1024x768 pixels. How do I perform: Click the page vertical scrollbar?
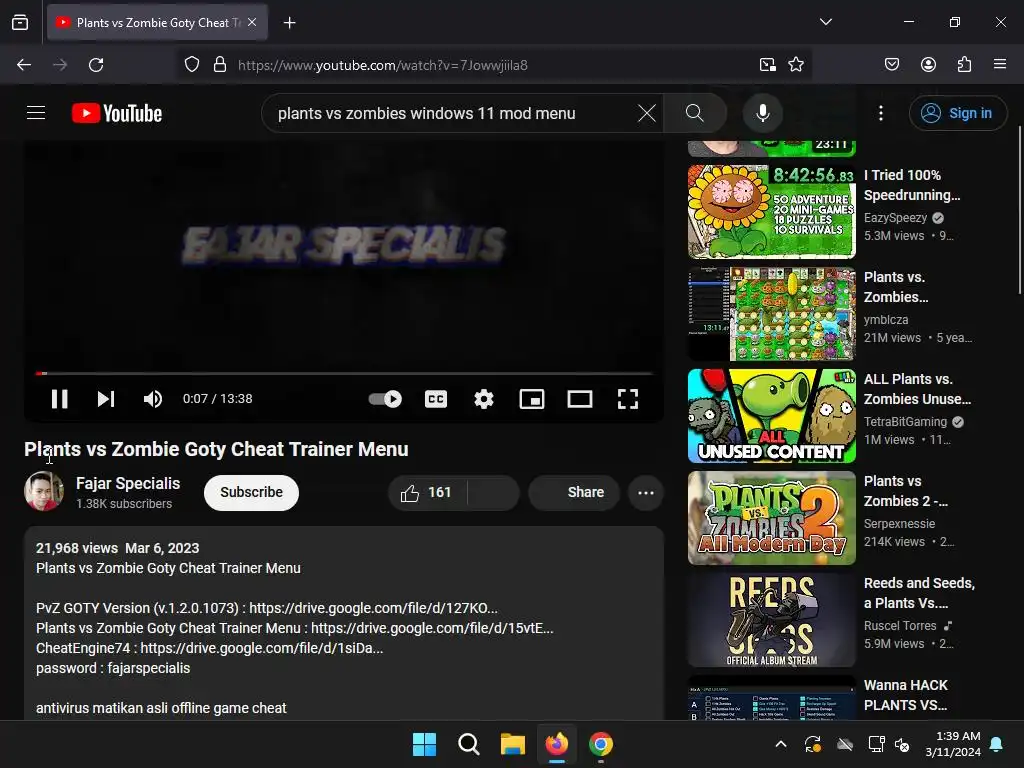pyautogui.click(x=1019, y=209)
